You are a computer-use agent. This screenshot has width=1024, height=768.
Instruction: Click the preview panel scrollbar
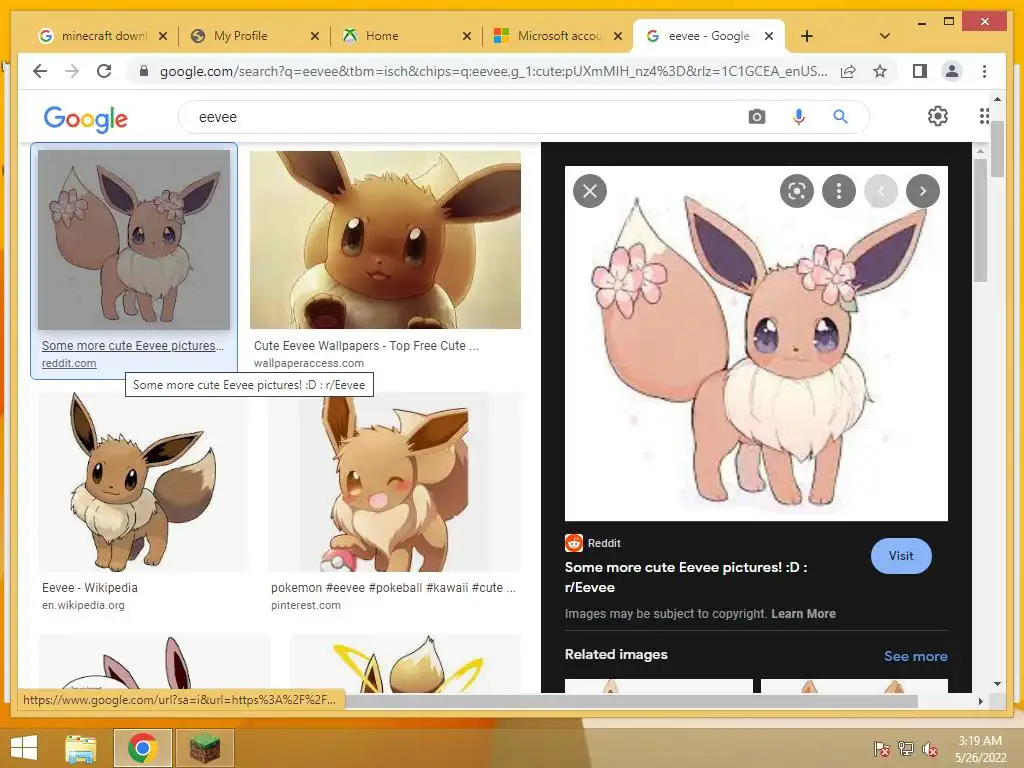(x=980, y=219)
